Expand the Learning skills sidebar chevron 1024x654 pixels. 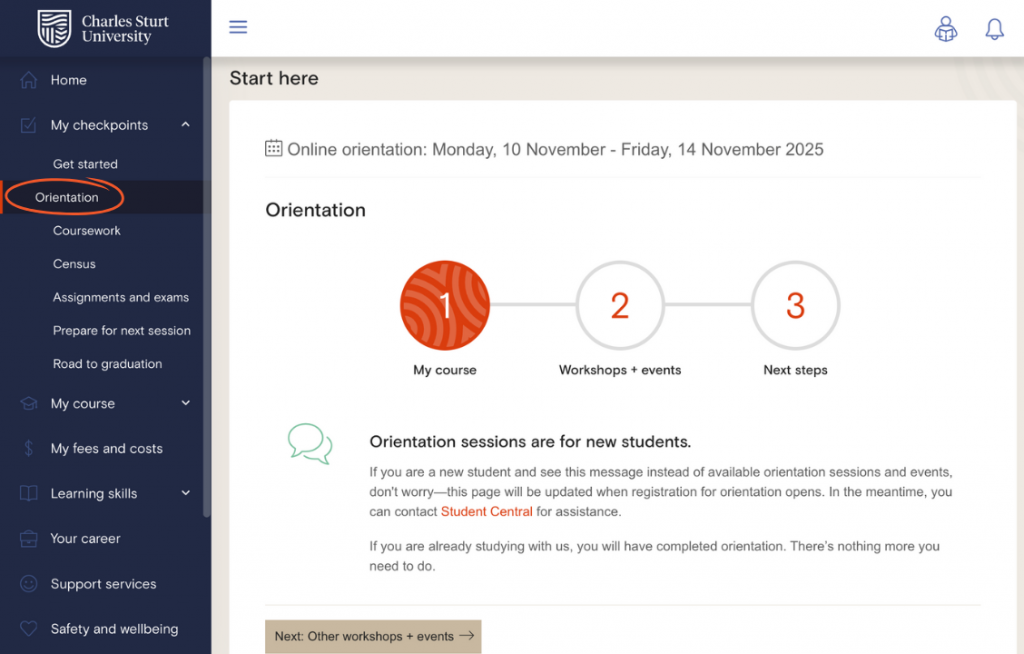coord(185,494)
